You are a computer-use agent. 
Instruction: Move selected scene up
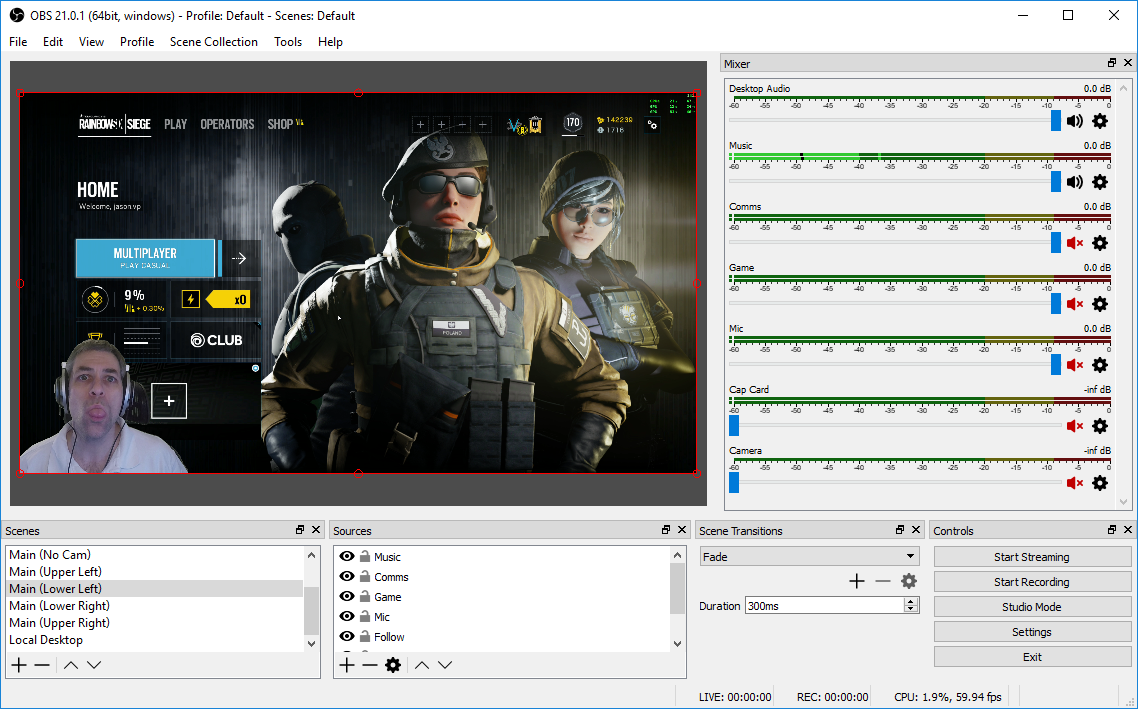(70, 665)
